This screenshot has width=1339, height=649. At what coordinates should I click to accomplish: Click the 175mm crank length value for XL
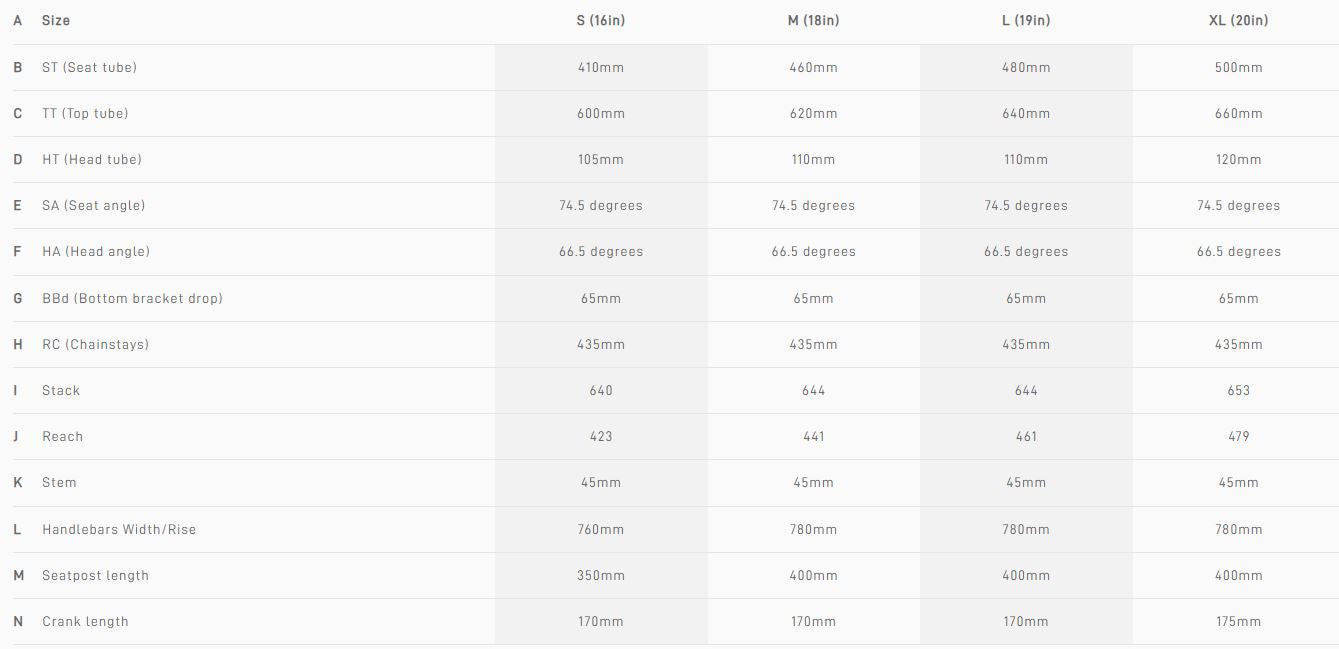[x=1238, y=622]
